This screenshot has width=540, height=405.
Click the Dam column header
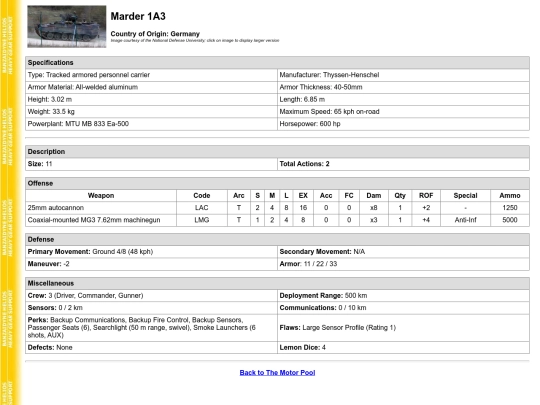coord(374,196)
